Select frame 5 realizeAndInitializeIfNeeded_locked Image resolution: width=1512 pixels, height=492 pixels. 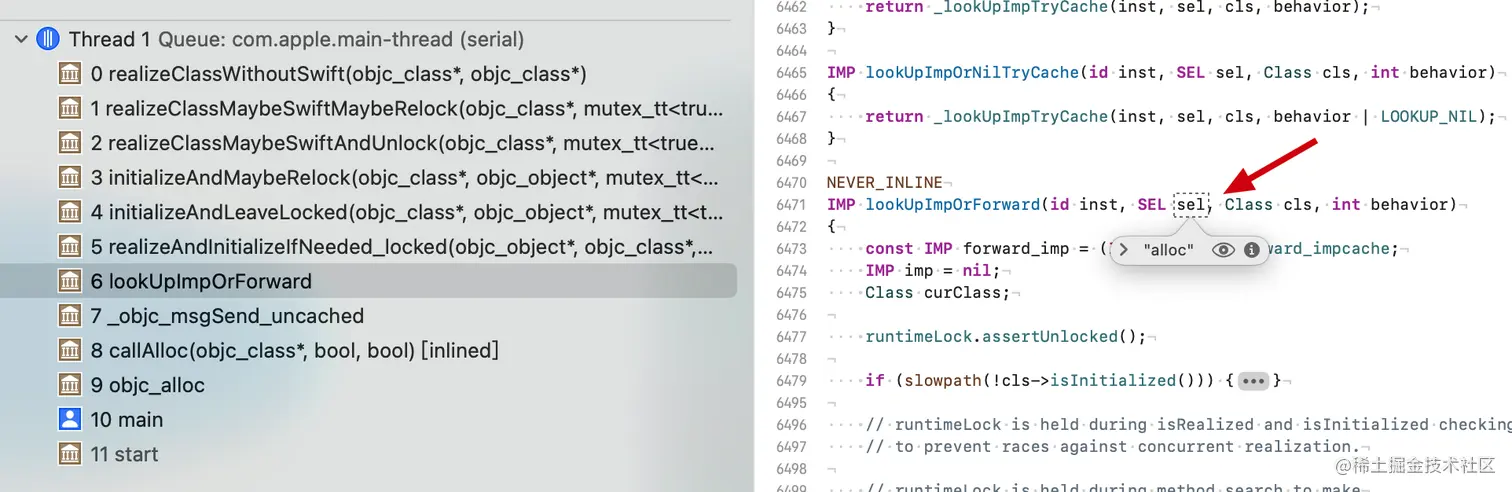coord(402,247)
